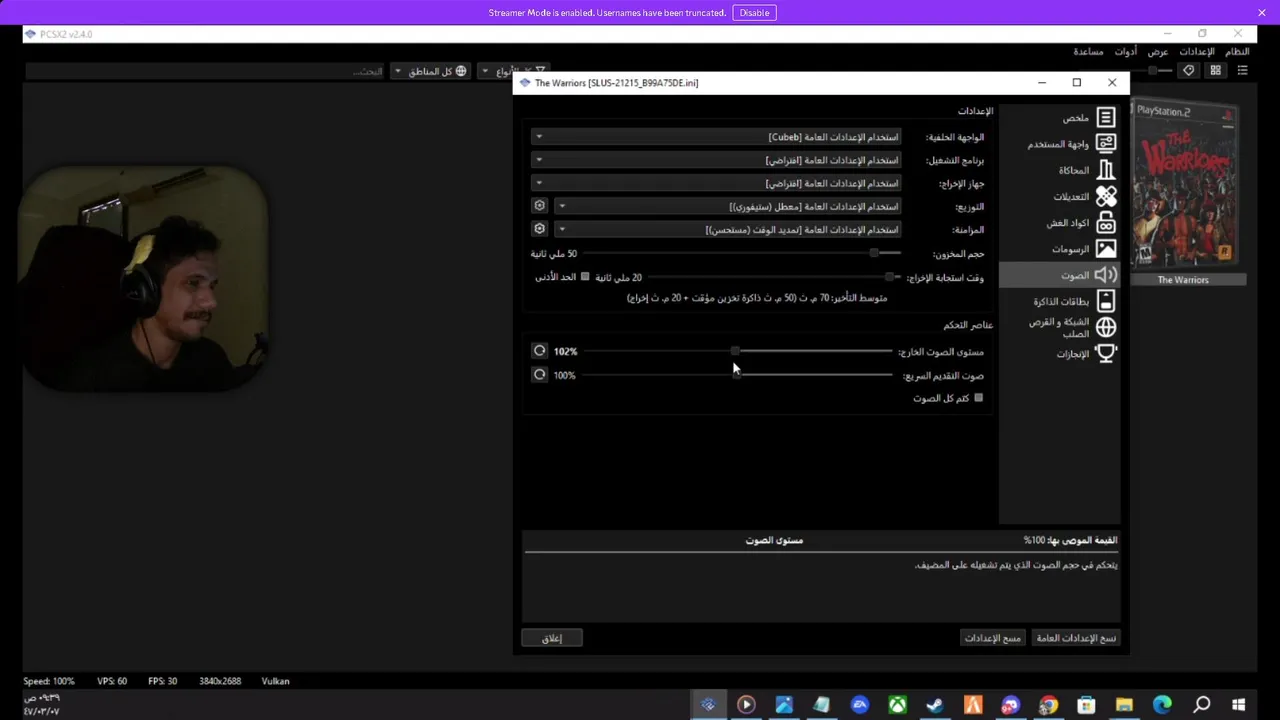Dismiss the Streamer Mode banner
This screenshot has width=1280, height=720.
(1262, 13)
